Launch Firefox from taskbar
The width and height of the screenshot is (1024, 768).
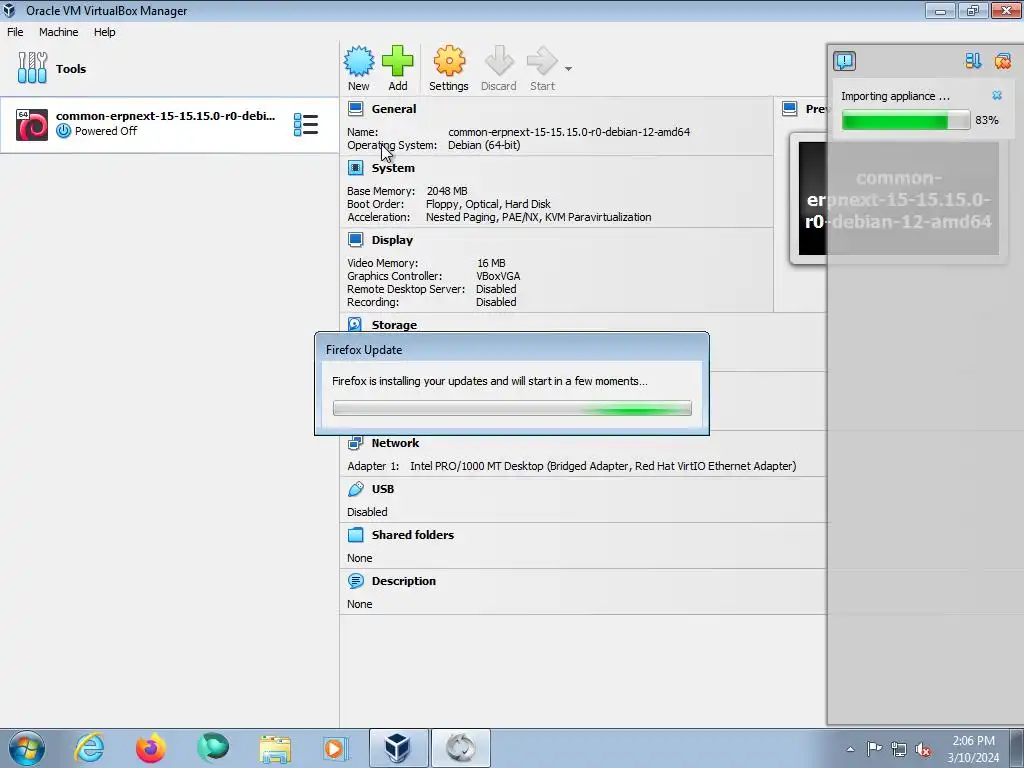pyautogui.click(x=151, y=748)
